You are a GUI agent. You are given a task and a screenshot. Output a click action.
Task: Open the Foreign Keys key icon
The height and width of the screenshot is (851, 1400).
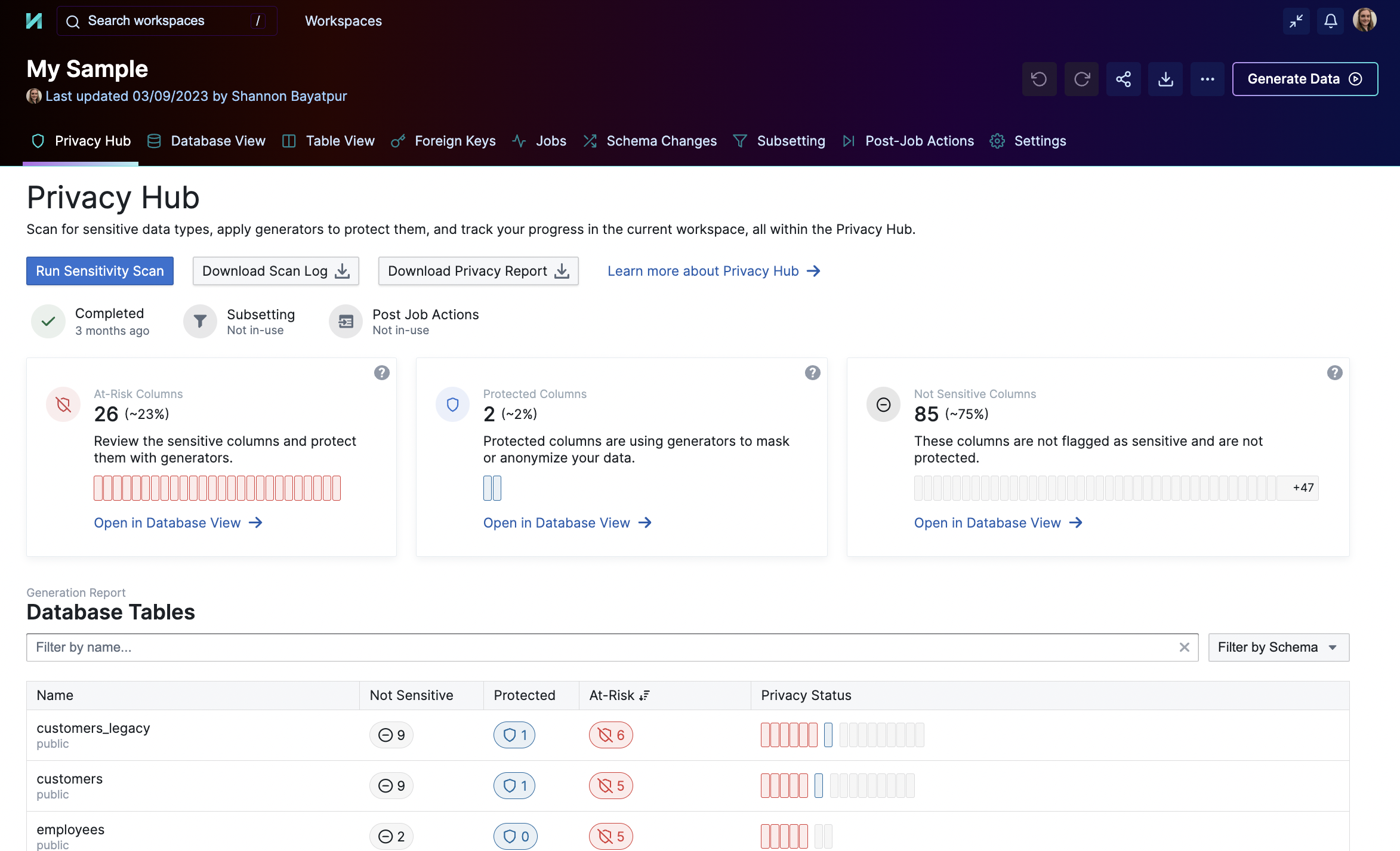pos(398,141)
